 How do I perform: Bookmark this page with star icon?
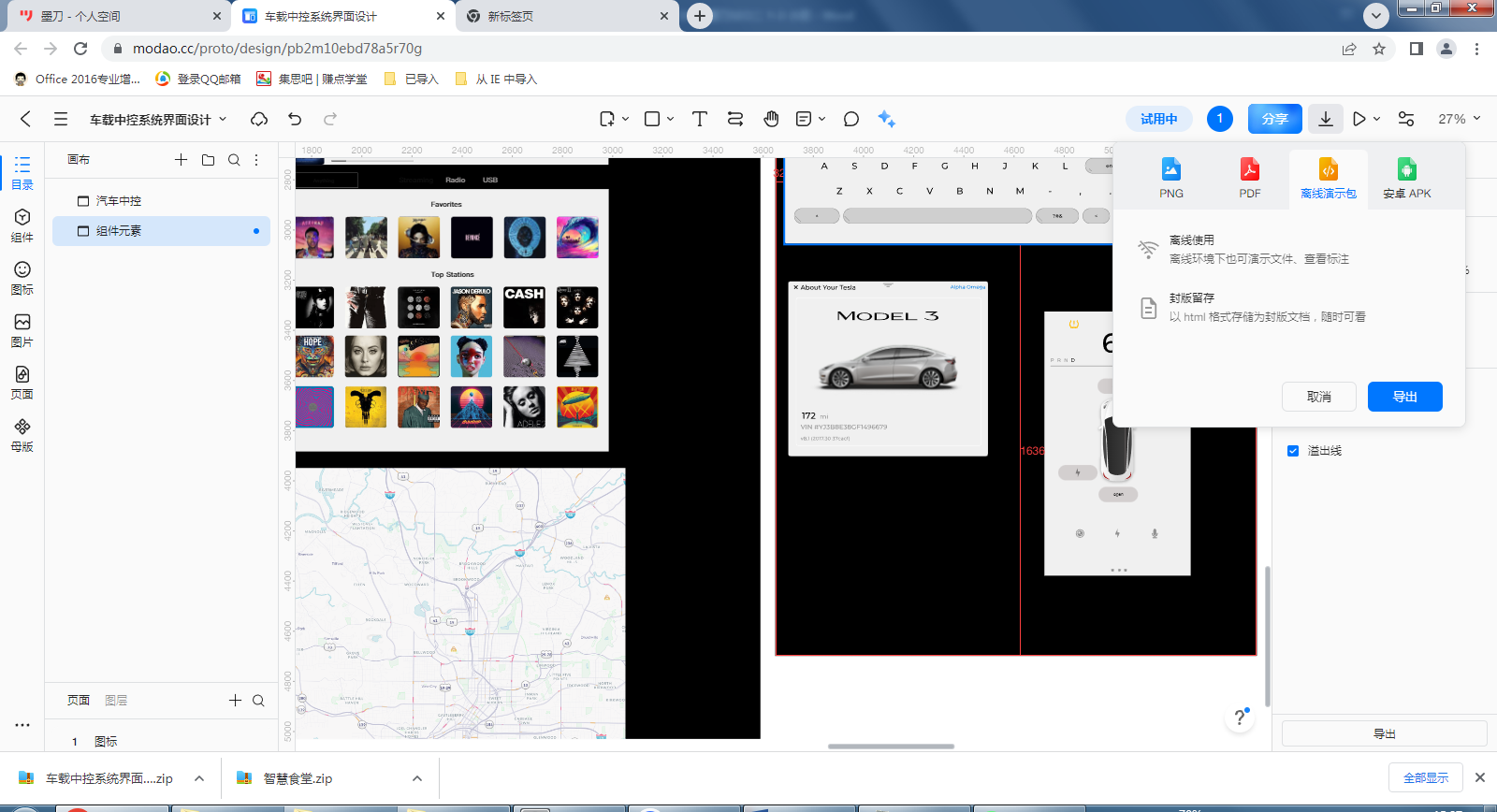click(1379, 49)
